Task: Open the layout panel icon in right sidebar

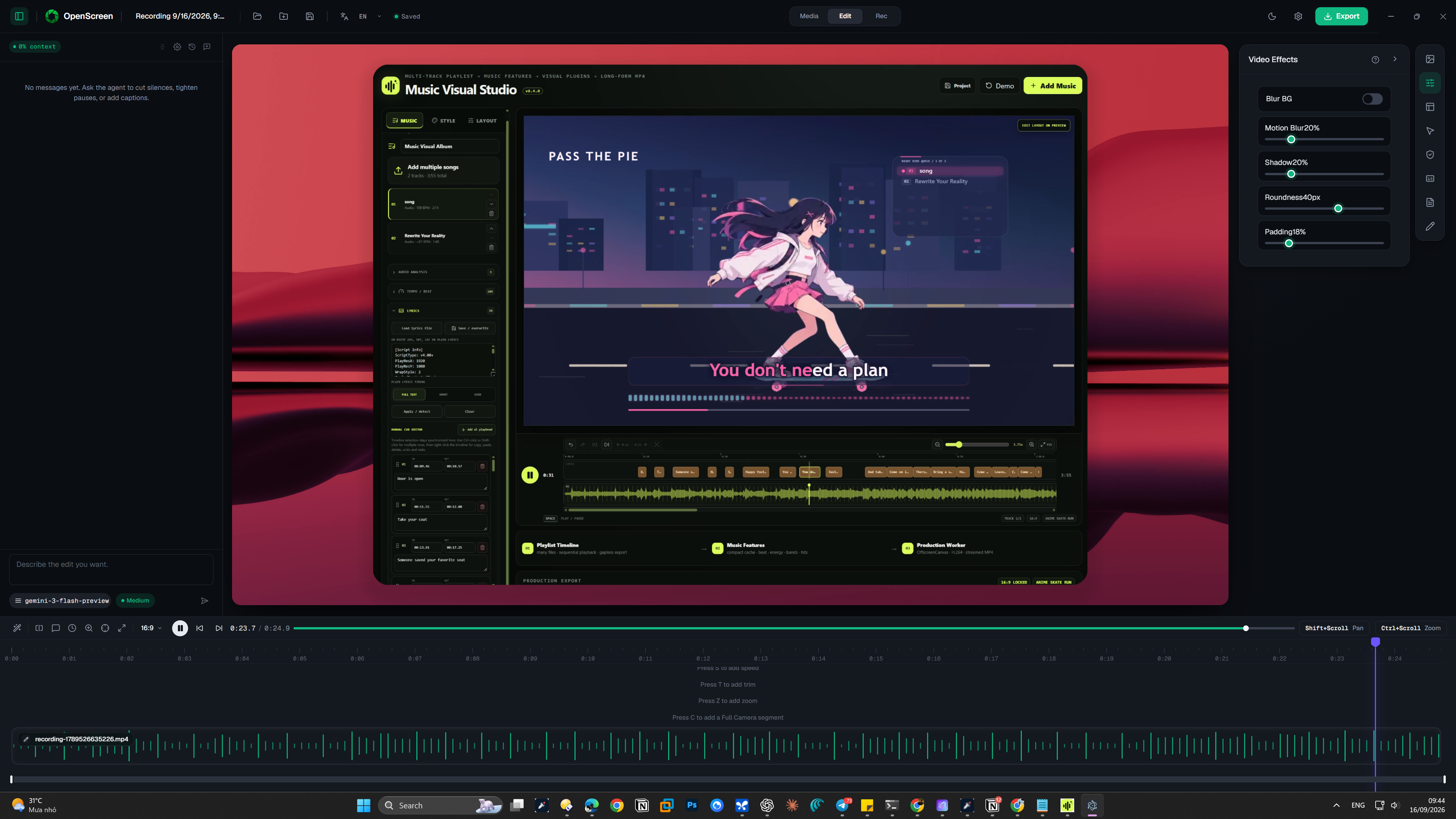Action: click(x=1430, y=107)
